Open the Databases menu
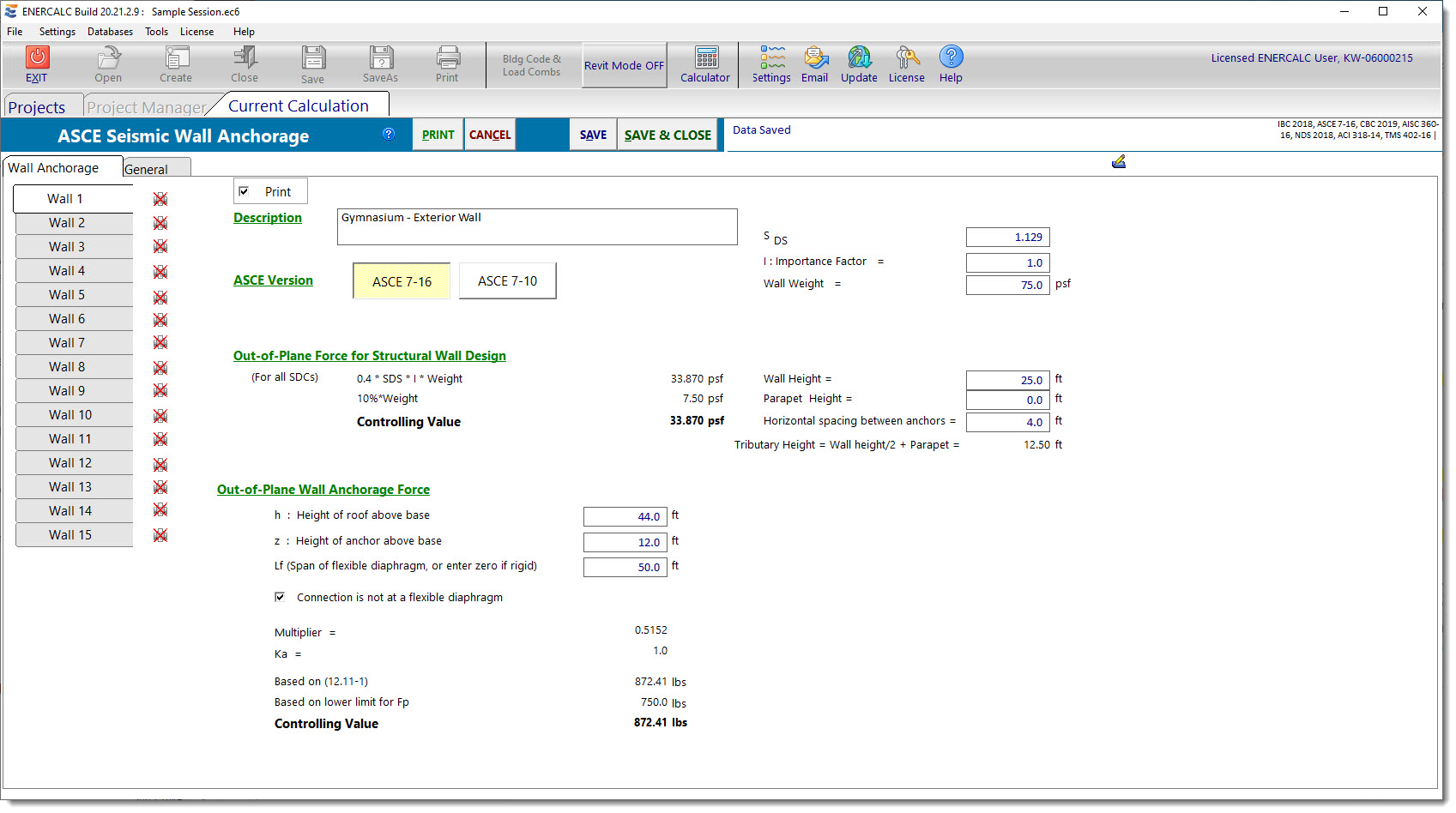Image resolution: width=1456 pixels, height=813 pixels. 110,32
